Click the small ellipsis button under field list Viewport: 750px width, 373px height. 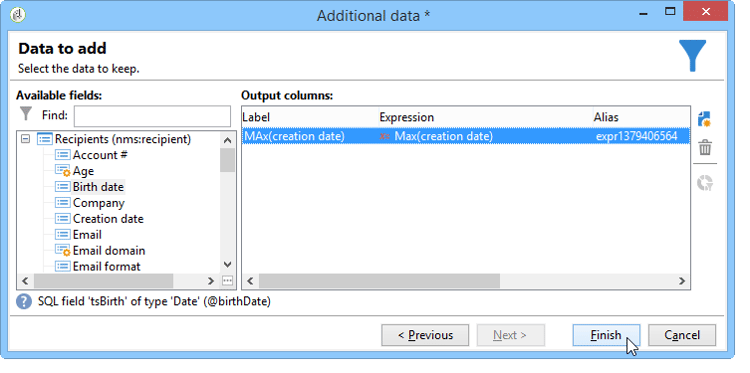click(228, 281)
